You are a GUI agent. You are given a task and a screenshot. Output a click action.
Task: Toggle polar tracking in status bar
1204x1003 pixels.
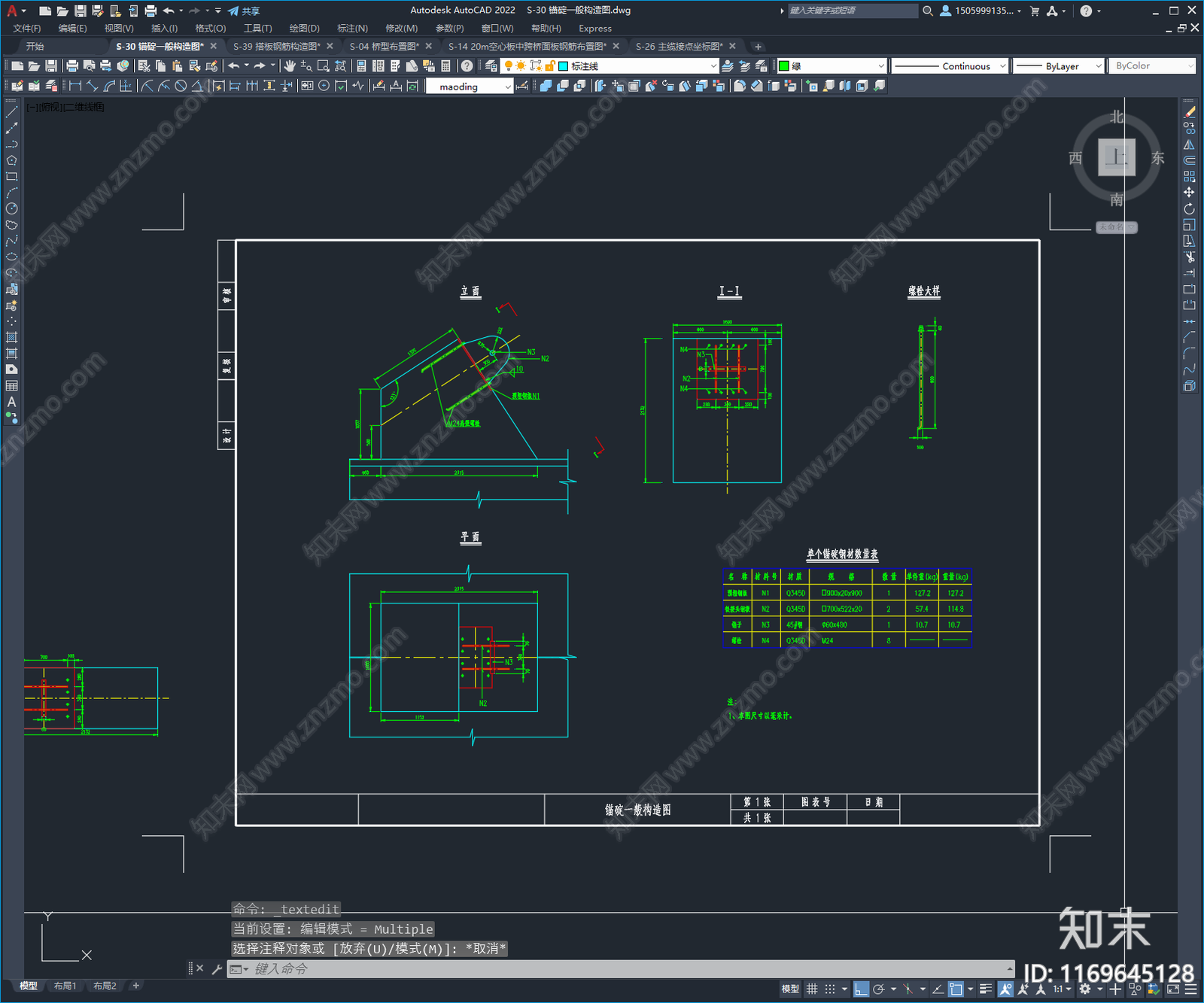click(x=878, y=989)
